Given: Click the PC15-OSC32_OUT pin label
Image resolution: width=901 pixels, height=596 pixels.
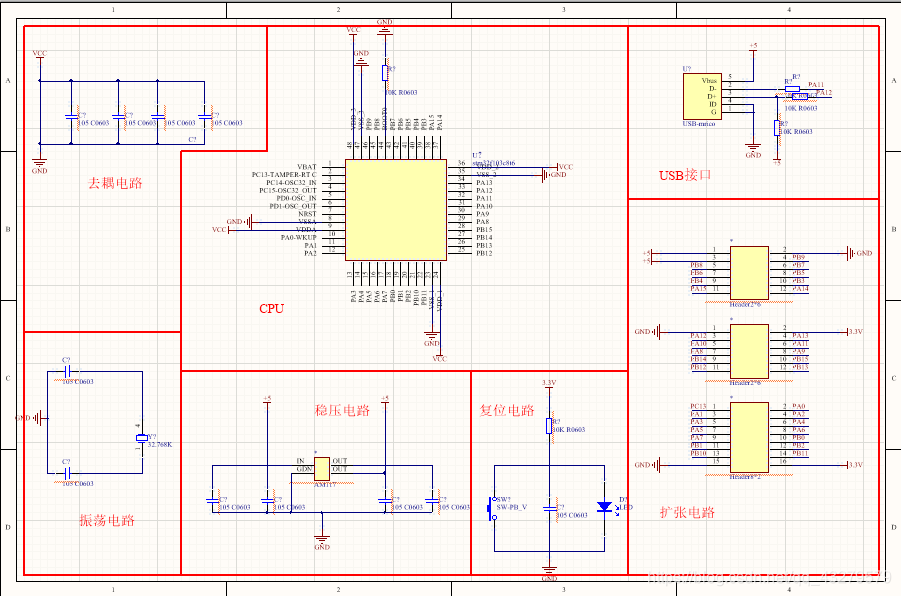Looking at the screenshot, I should [x=288, y=190].
